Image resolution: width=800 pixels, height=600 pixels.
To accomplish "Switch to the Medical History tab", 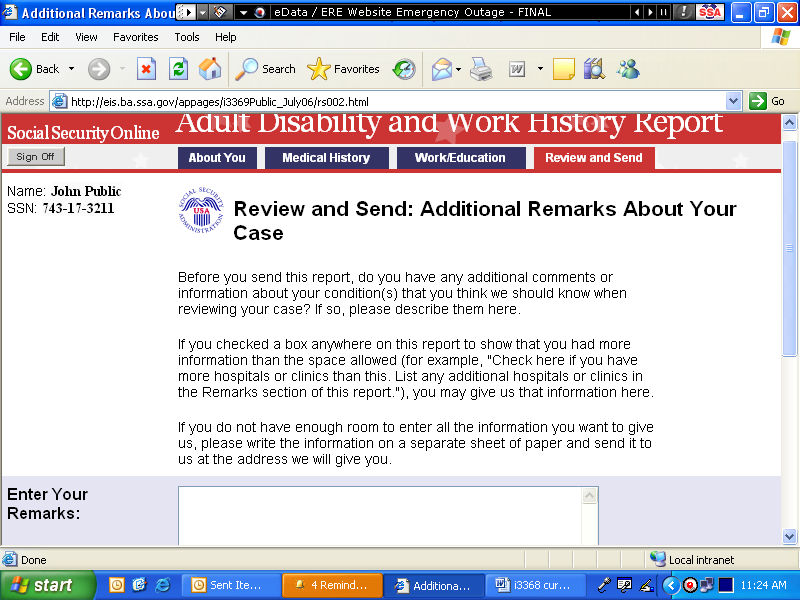I will [x=326, y=158].
